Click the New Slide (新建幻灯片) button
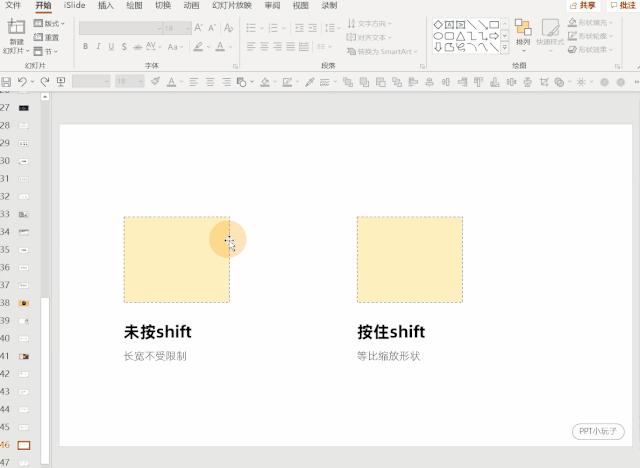 tap(16, 36)
